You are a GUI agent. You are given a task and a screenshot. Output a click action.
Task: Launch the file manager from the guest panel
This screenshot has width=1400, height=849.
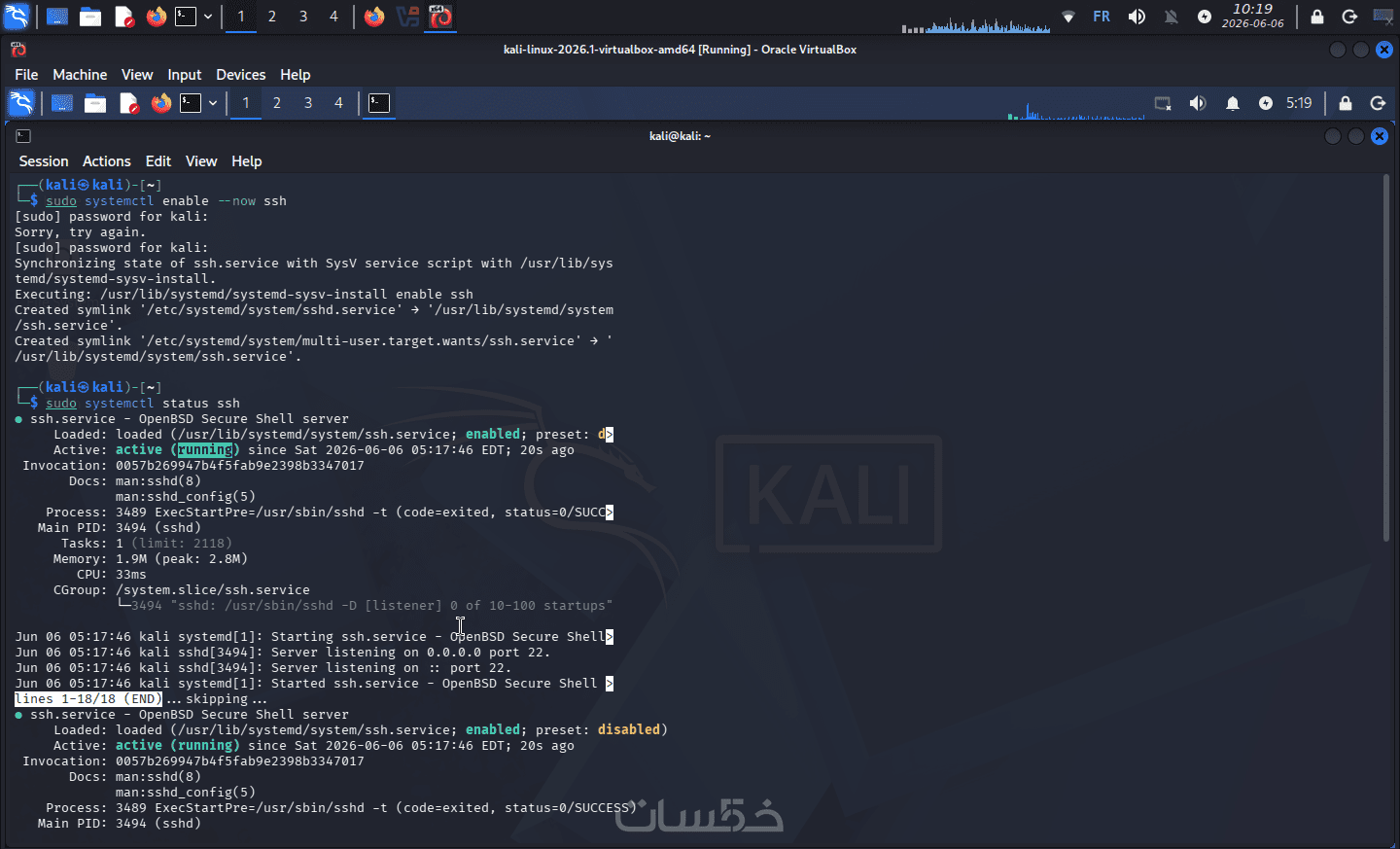pyautogui.click(x=95, y=103)
